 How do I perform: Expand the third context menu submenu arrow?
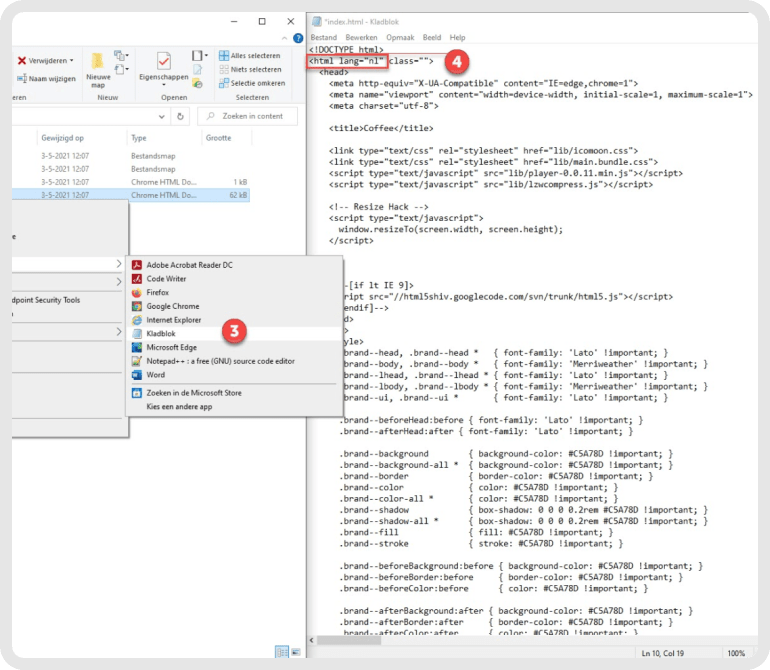coord(118,332)
